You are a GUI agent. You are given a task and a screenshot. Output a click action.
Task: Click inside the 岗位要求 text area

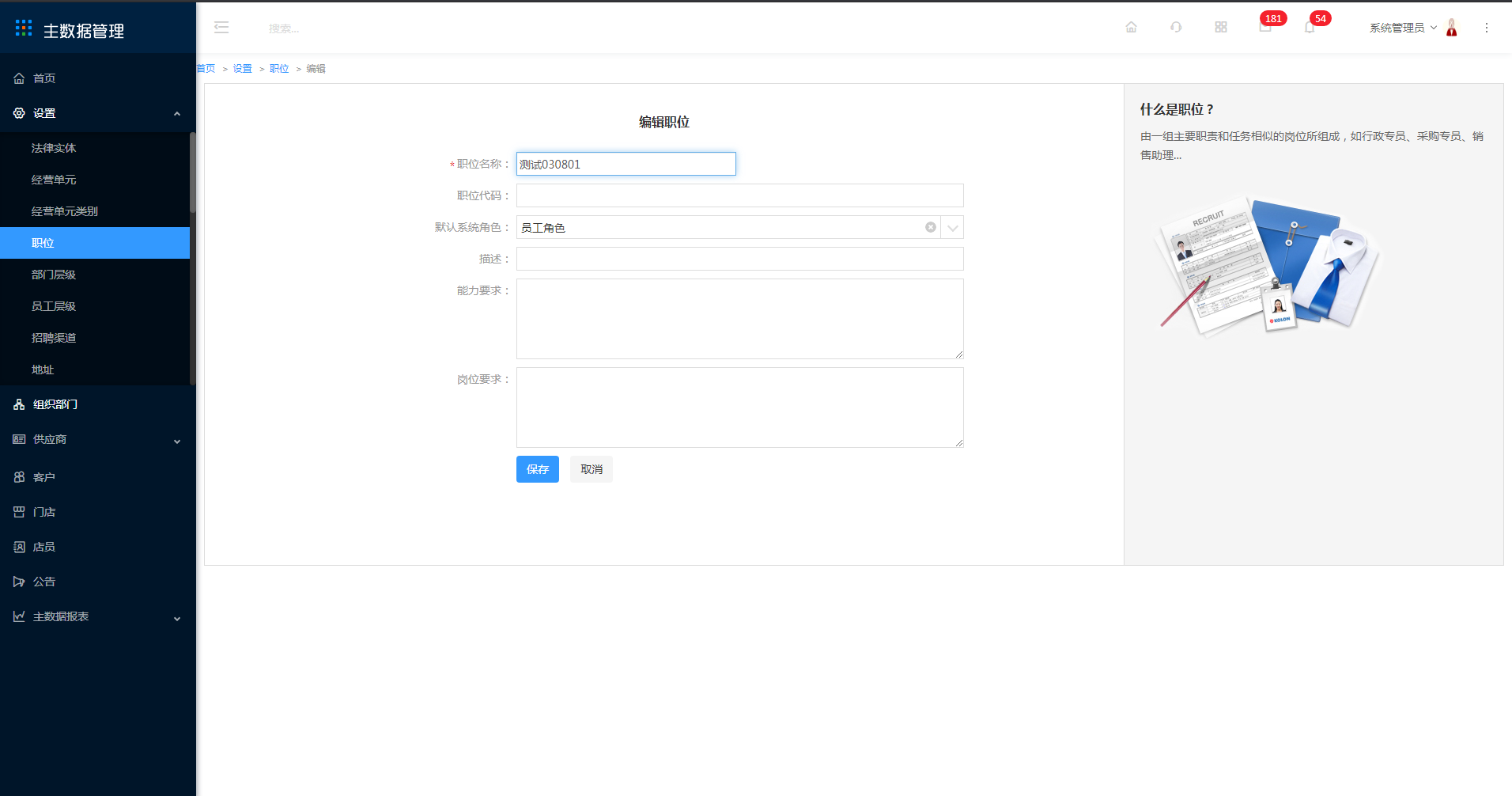tap(740, 407)
